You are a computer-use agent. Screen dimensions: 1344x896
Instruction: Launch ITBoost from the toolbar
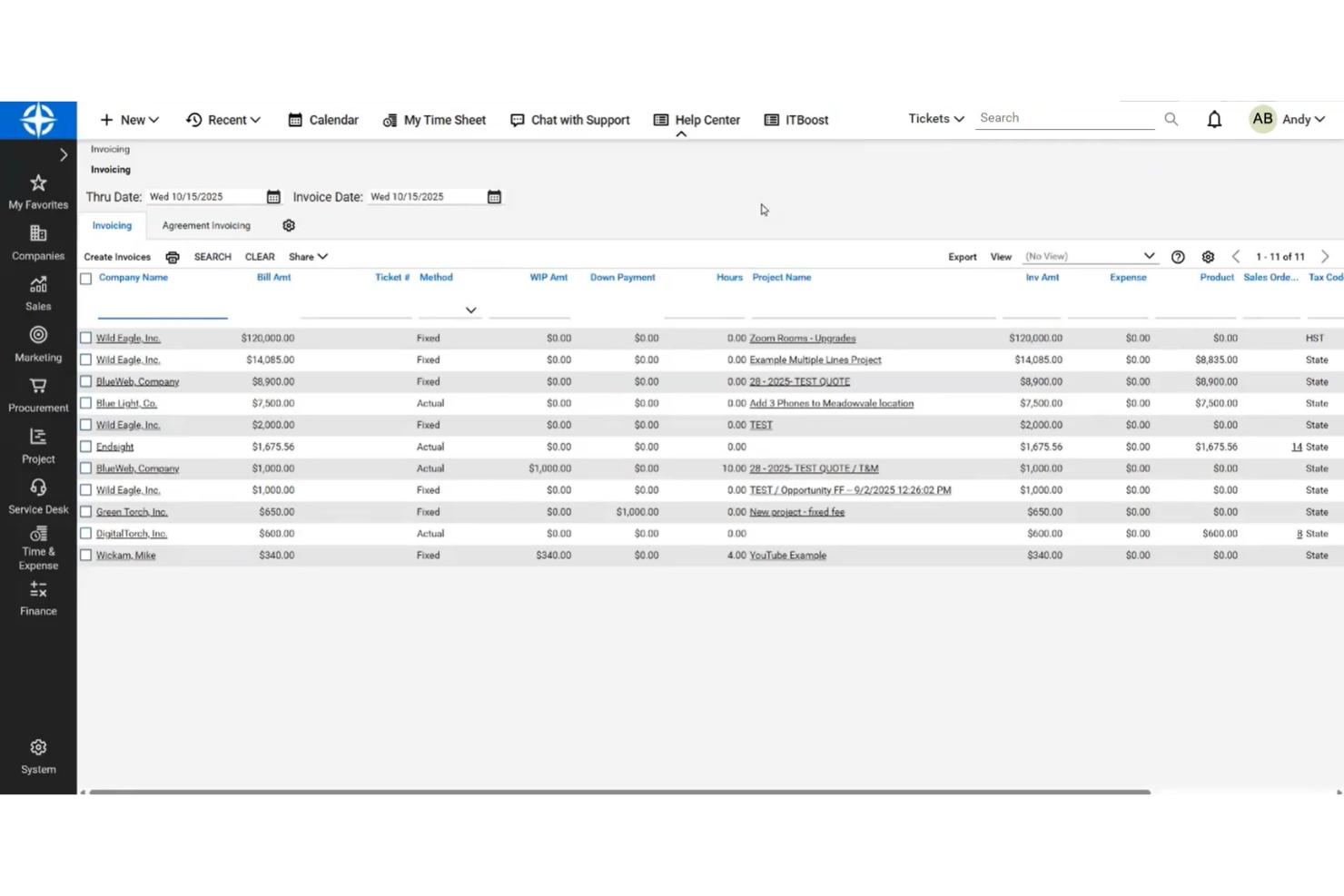[796, 119]
